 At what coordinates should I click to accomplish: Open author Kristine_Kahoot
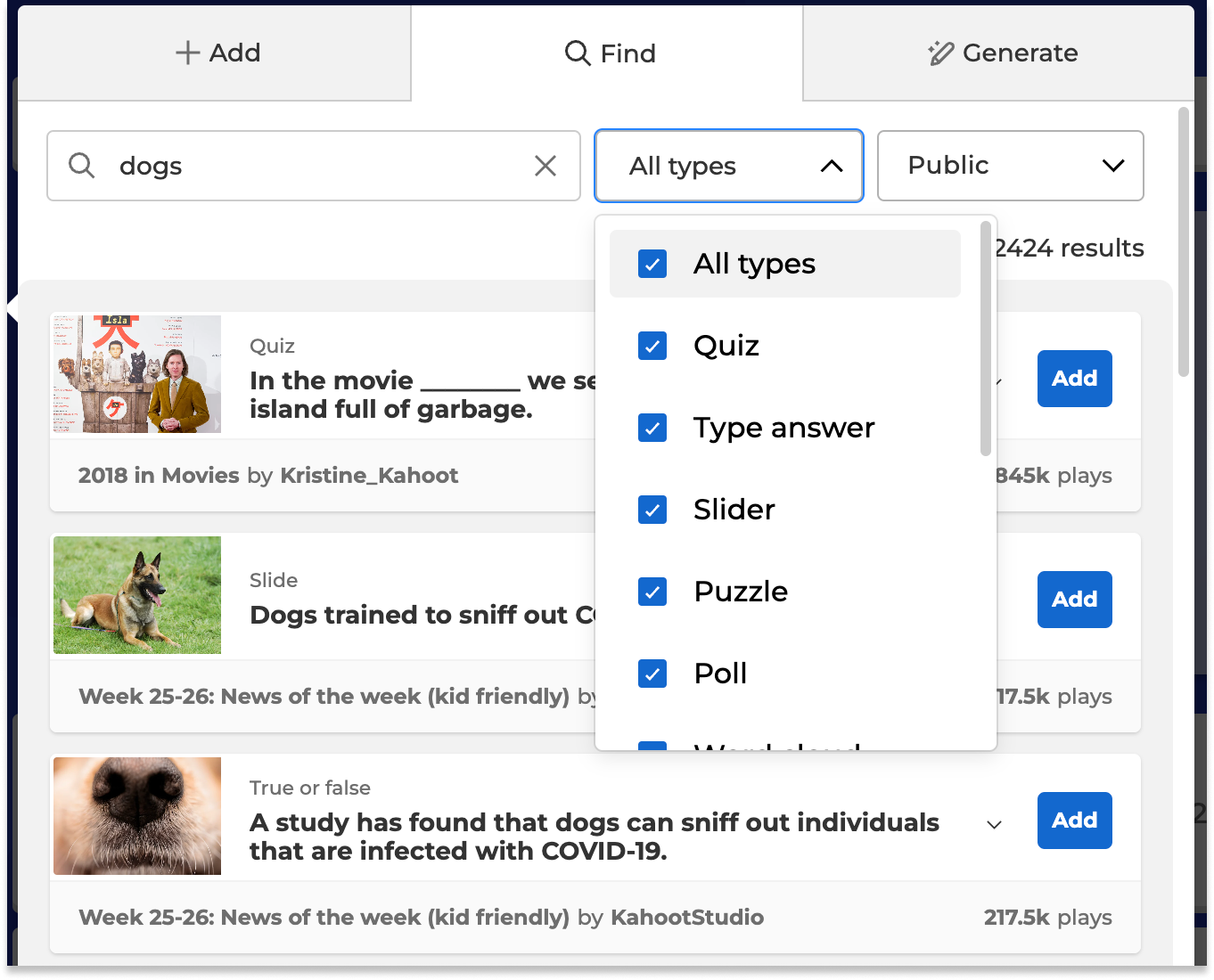369,476
